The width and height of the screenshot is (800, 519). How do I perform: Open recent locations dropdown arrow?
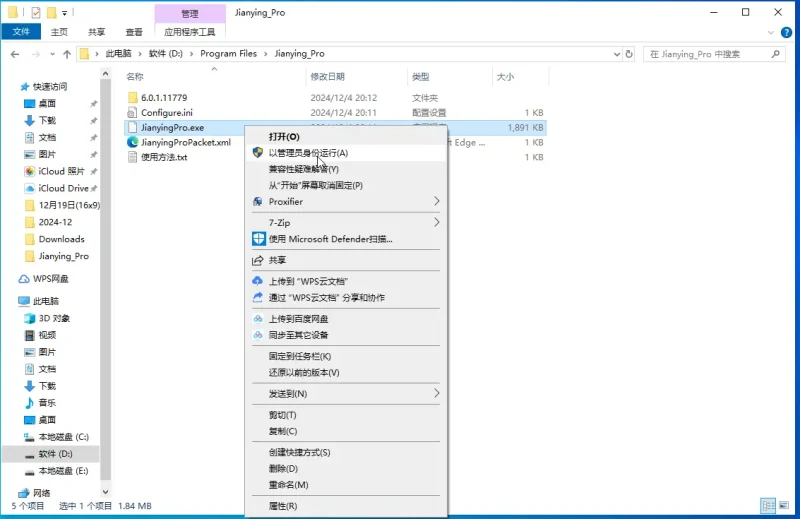52,54
